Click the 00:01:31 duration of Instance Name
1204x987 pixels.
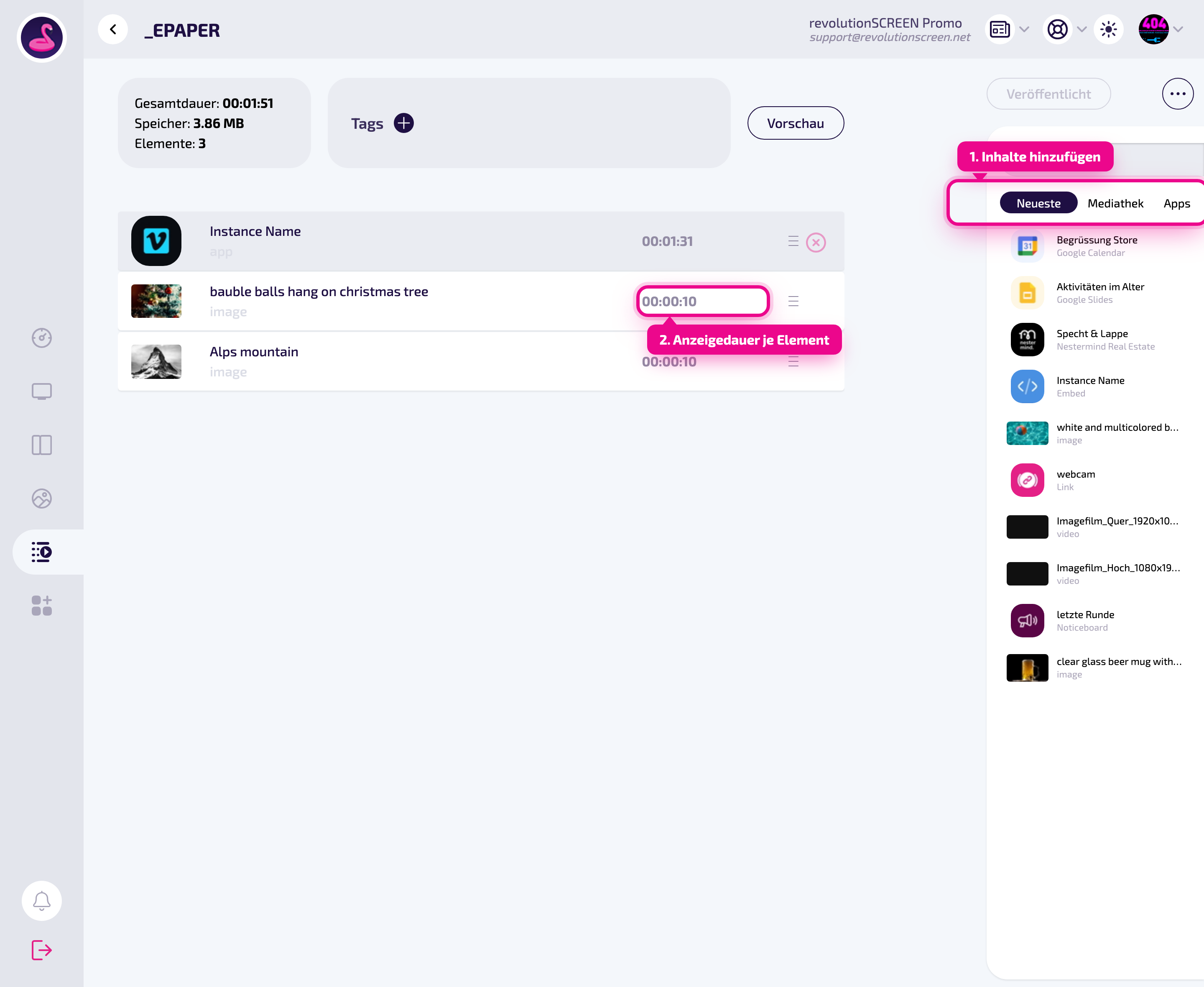pyautogui.click(x=667, y=241)
